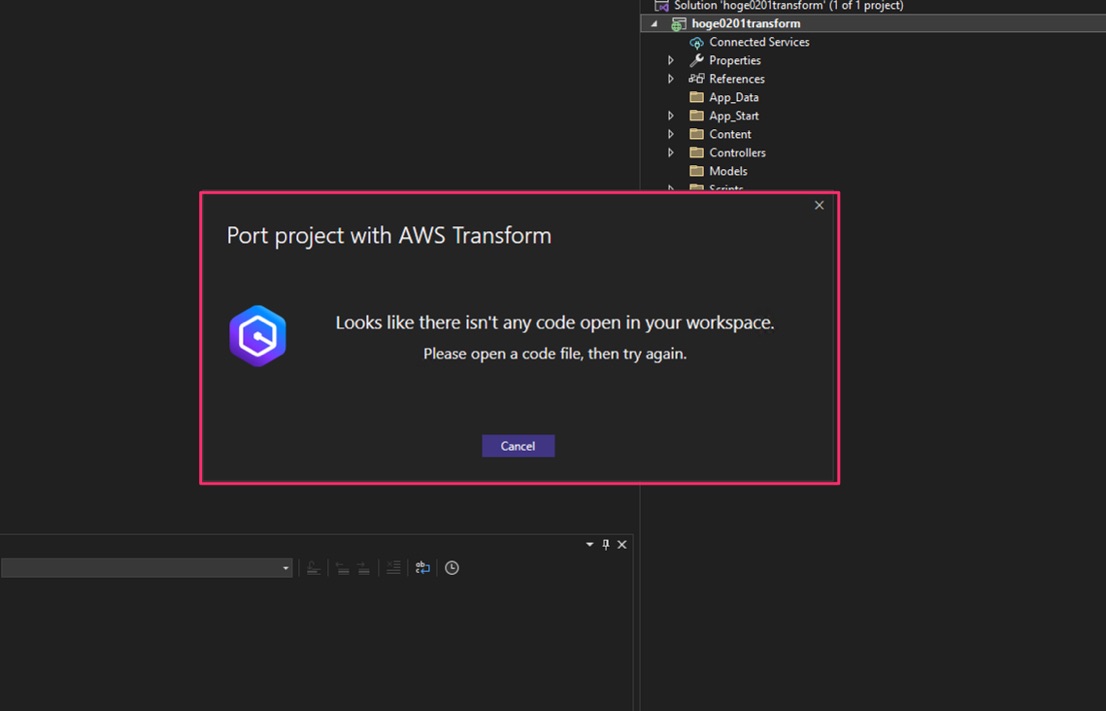
Task: Click the clock icon in output toolbar
Action: point(452,568)
